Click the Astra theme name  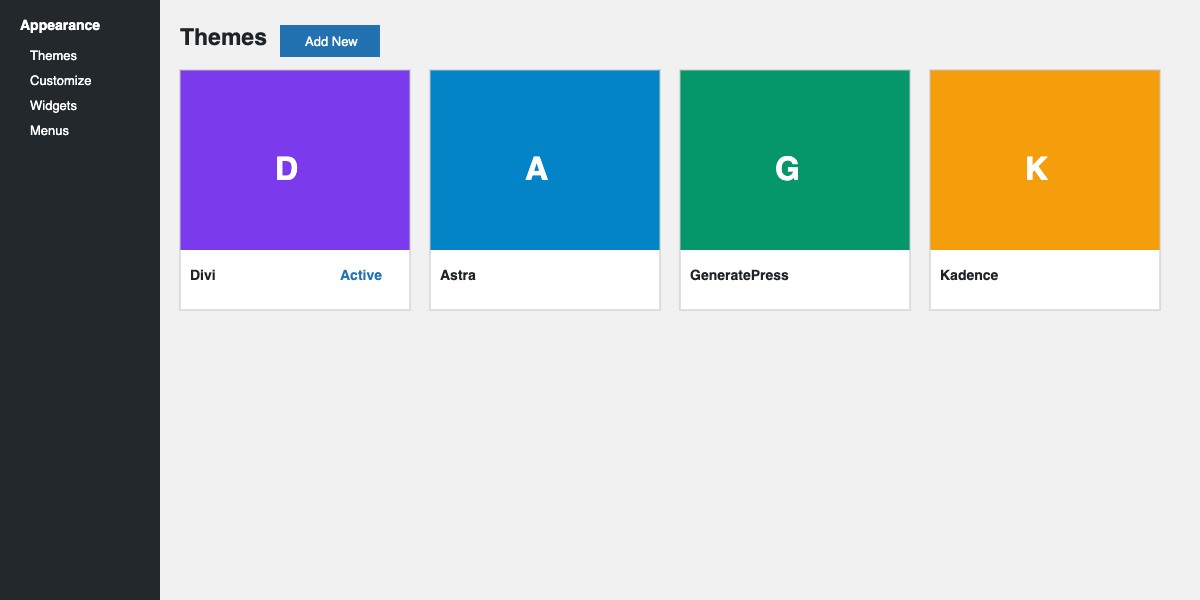click(x=458, y=275)
